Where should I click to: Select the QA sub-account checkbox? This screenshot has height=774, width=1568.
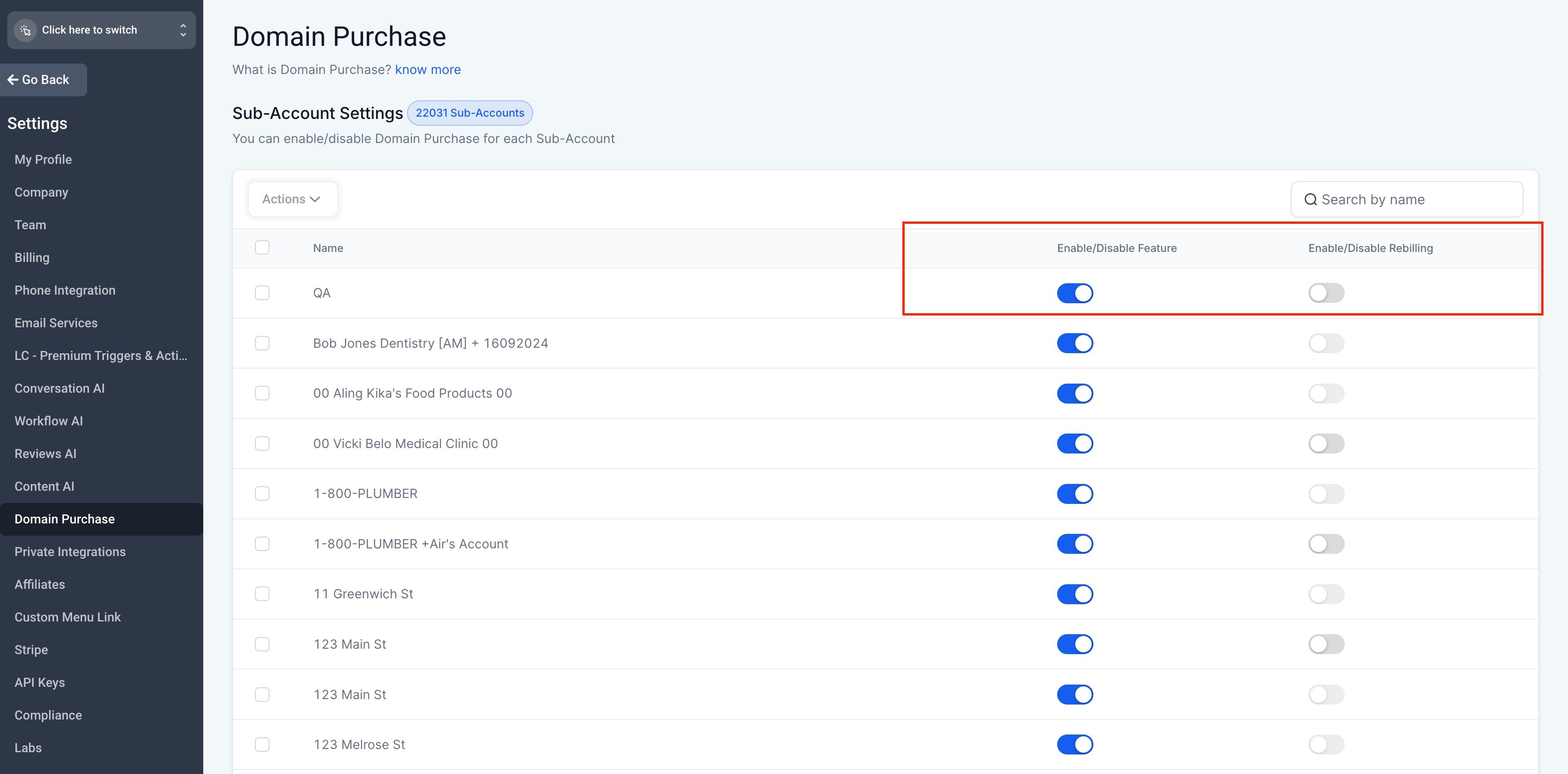(x=262, y=293)
